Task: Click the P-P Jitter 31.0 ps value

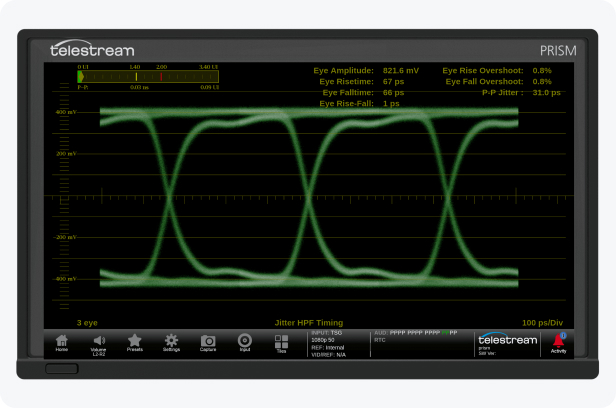Action: coord(546,93)
